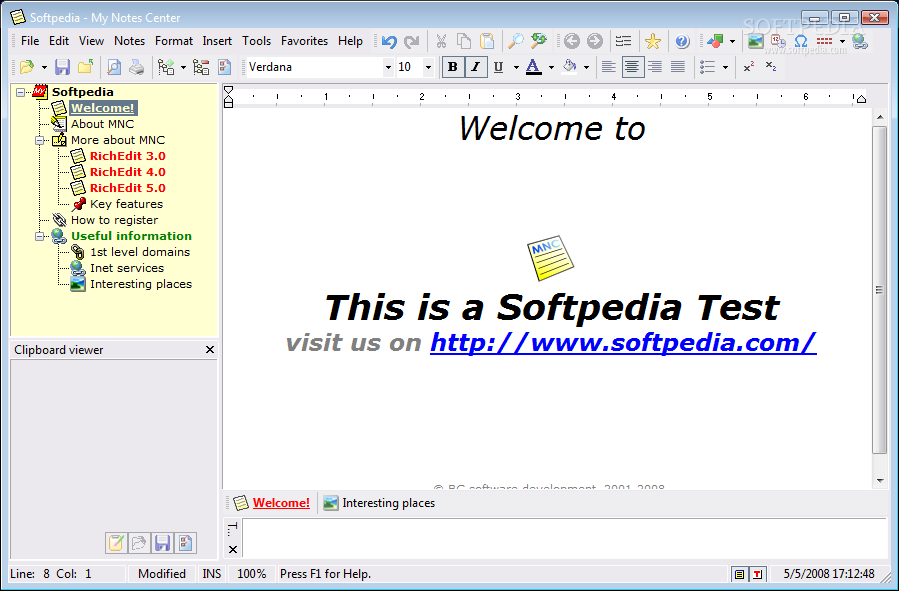Open the Insert menu
Viewport: 899px width, 591px height.
pos(217,41)
